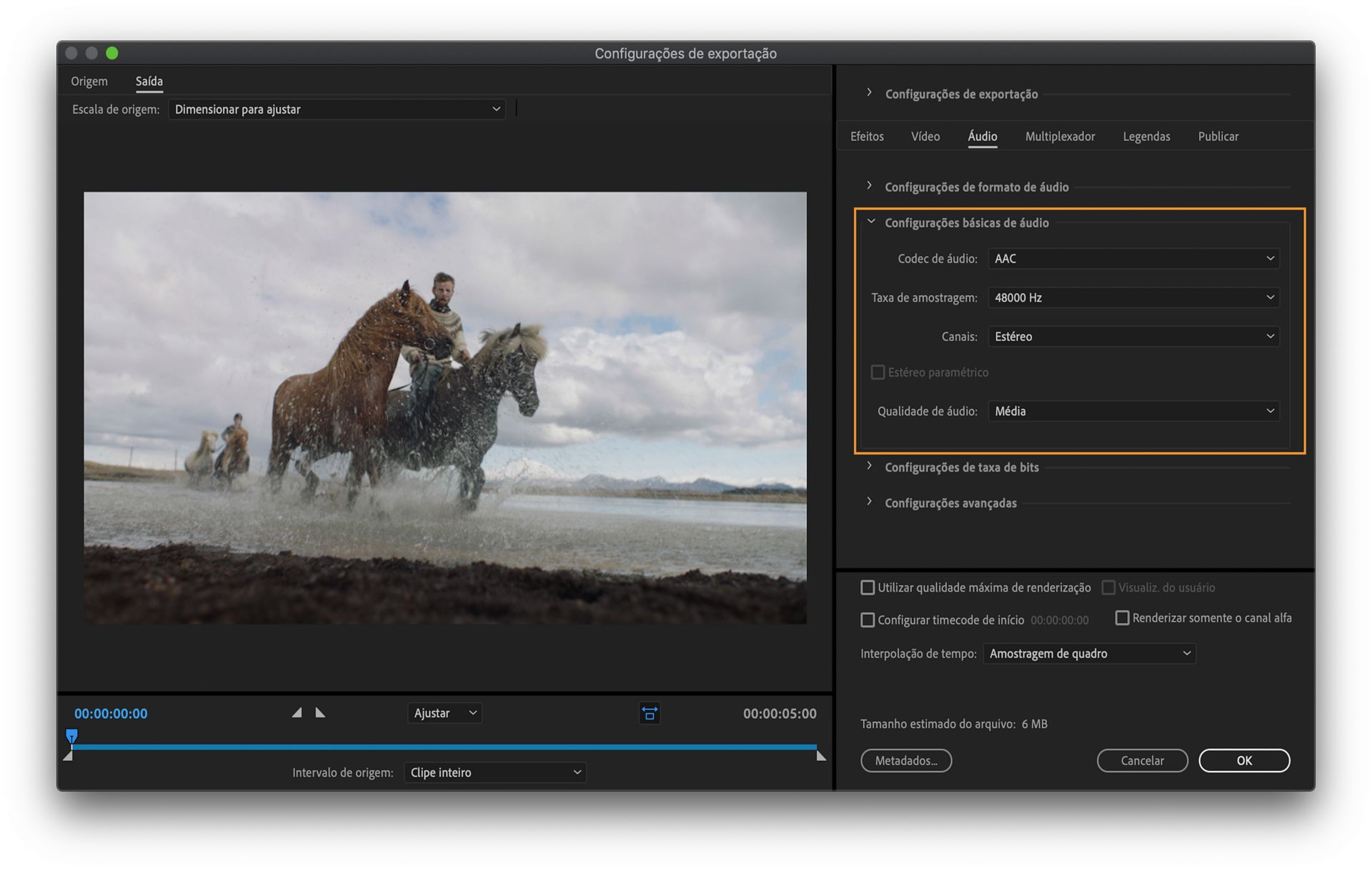Image resolution: width=1372 pixels, height=871 pixels.
Task: Enable Renderizar somente o canal alfa
Action: pyautogui.click(x=1122, y=617)
